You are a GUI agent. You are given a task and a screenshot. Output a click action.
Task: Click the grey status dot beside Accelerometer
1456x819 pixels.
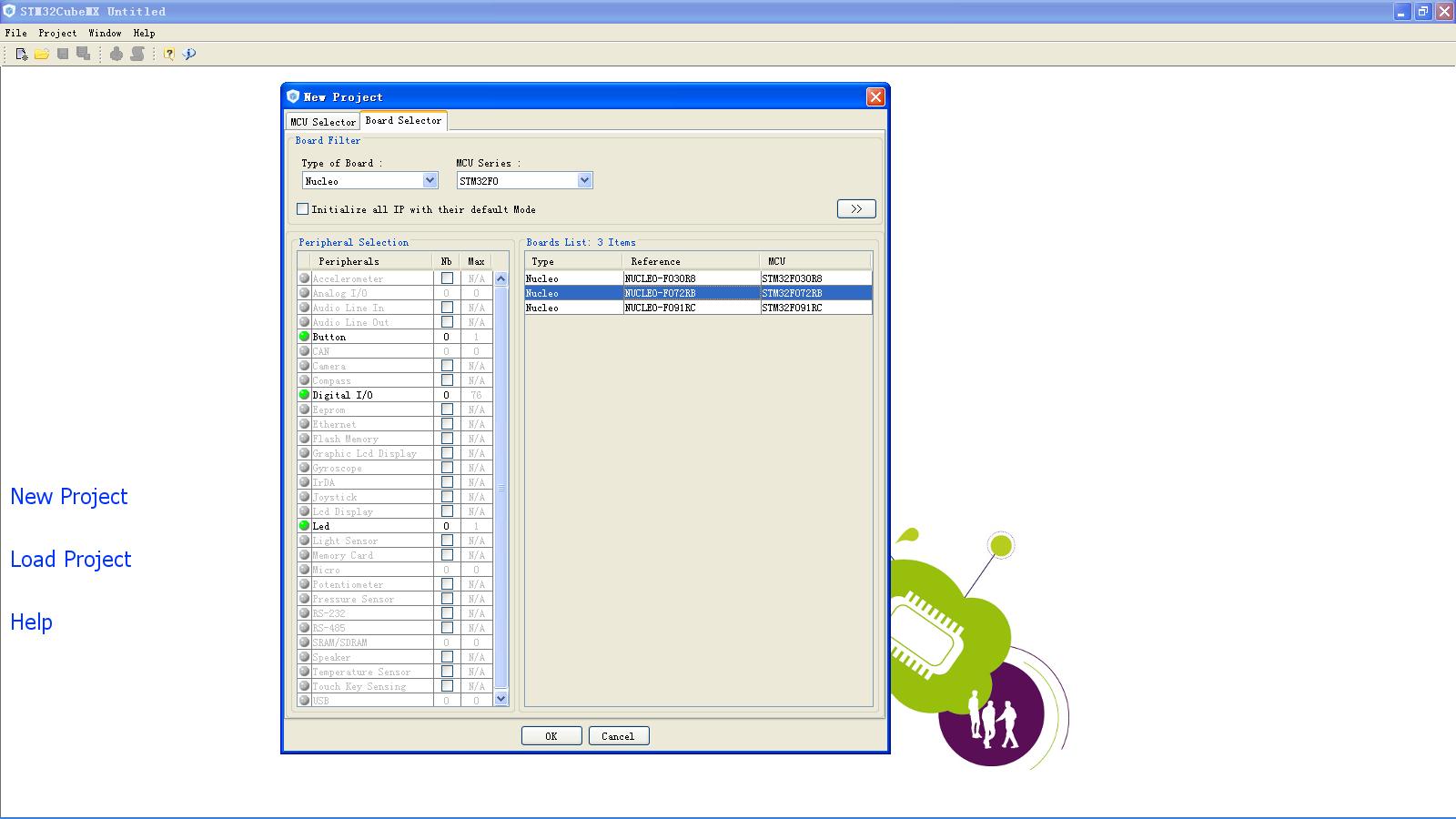tap(304, 278)
